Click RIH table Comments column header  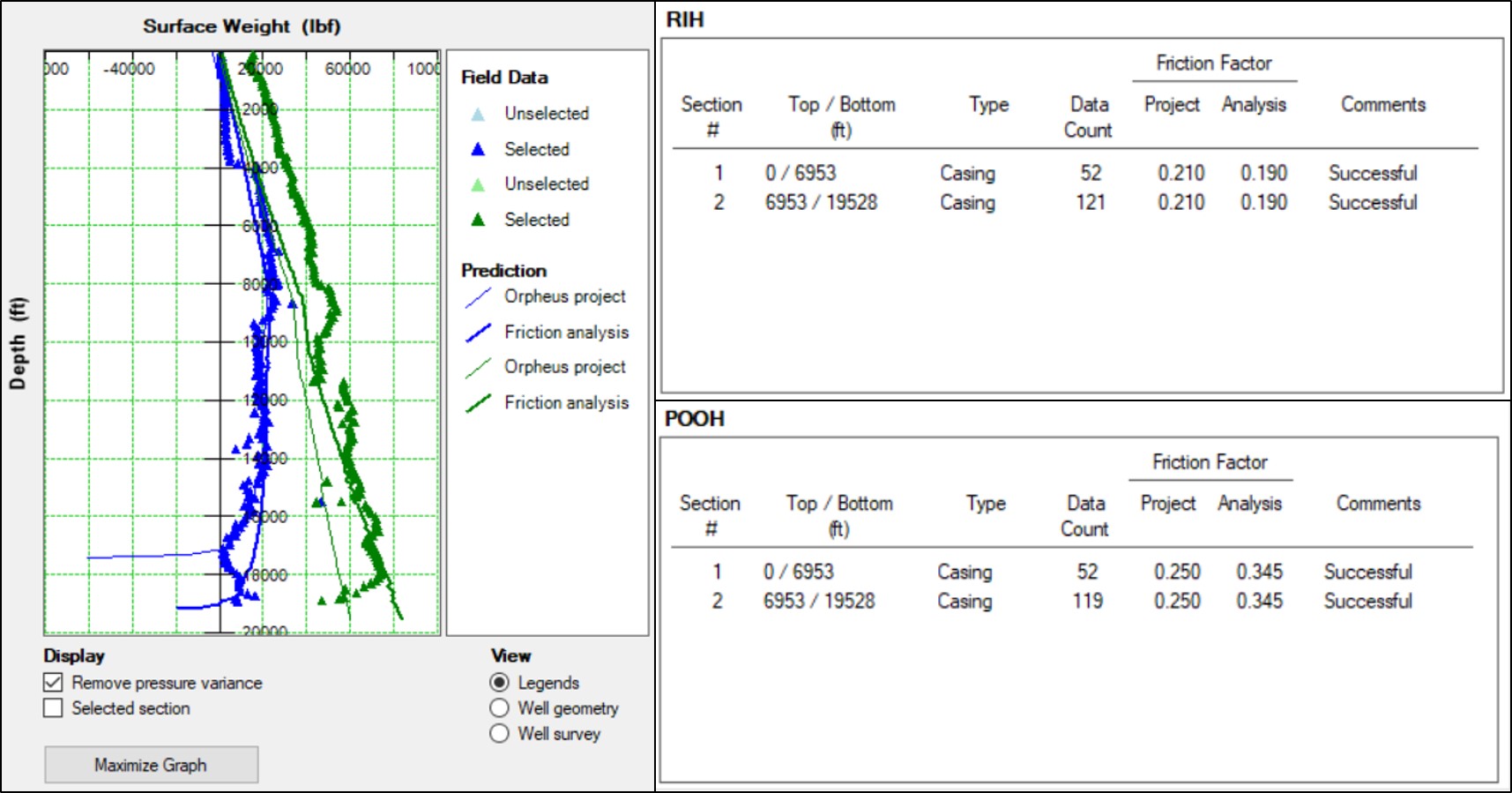pyautogui.click(x=1383, y=104)
